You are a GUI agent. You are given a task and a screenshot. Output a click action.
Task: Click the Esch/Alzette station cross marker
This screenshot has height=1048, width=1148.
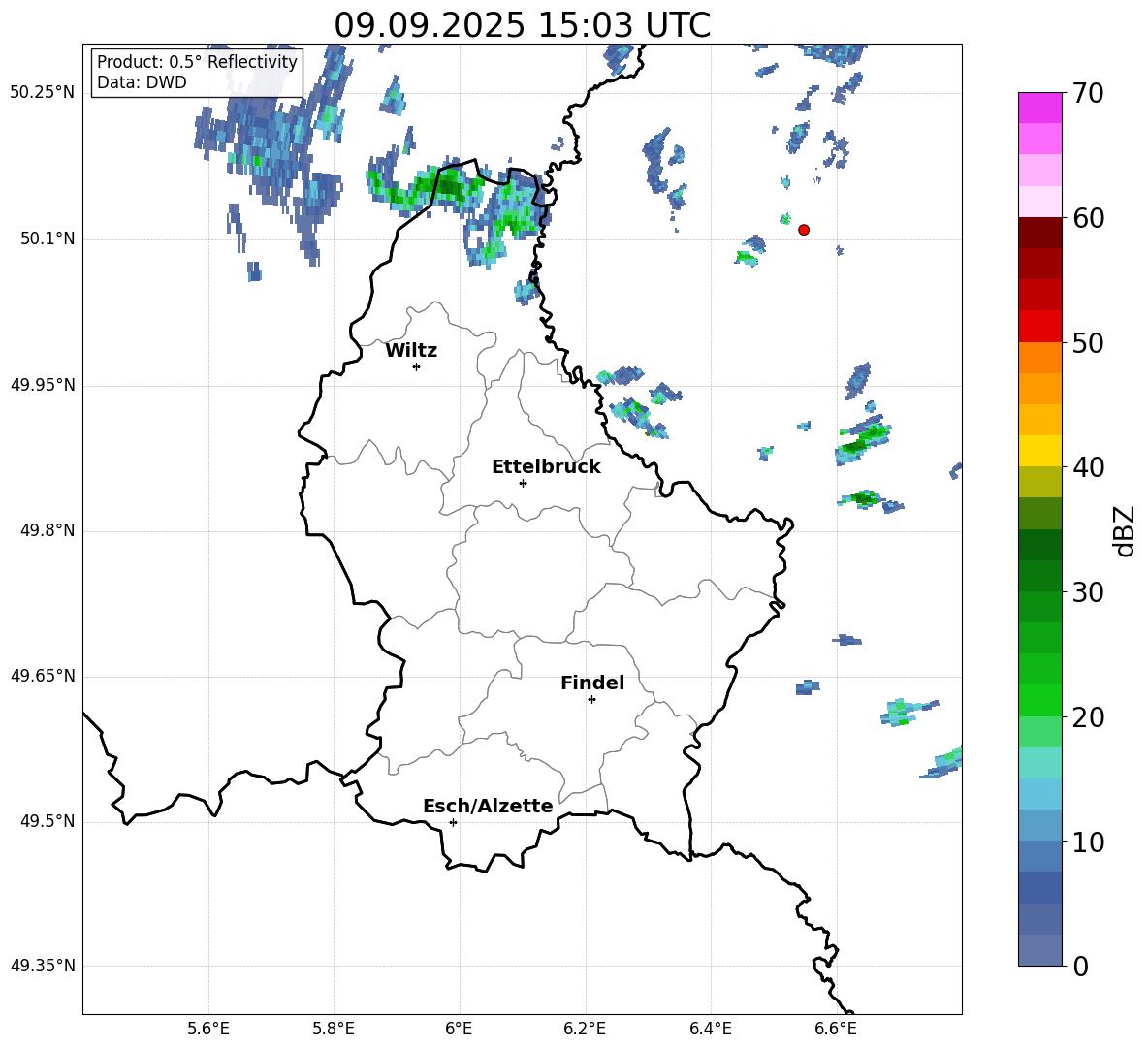click(453, 822)
